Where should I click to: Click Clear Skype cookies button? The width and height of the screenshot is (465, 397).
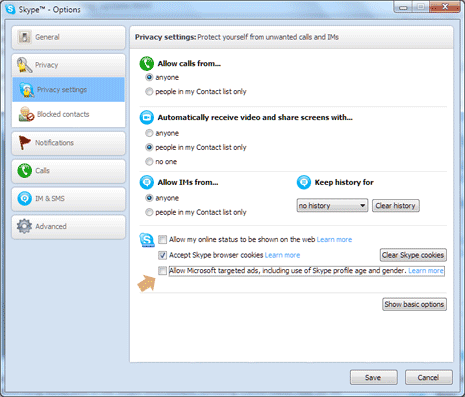pyautogui.click(x=413, y=255)
